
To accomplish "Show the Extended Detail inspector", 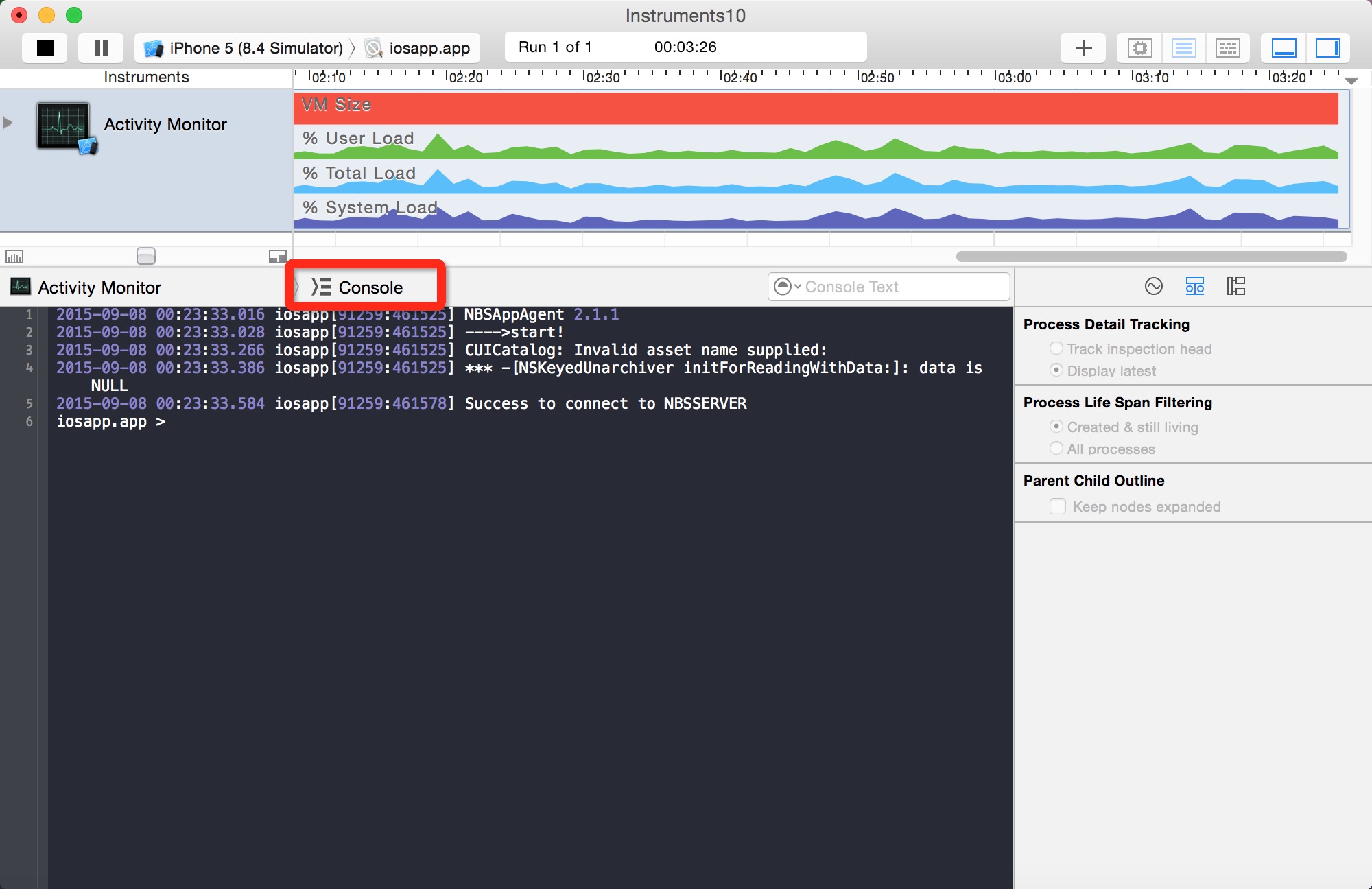I will (x=1236, y=286).
